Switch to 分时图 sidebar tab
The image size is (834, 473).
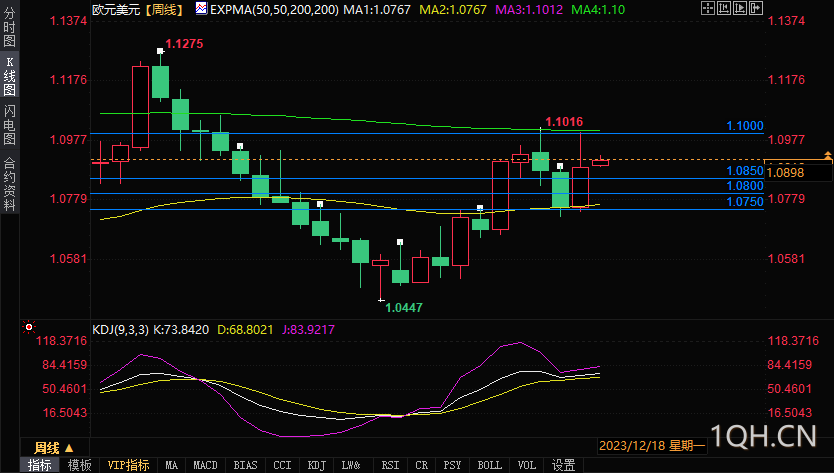(10, 27)
